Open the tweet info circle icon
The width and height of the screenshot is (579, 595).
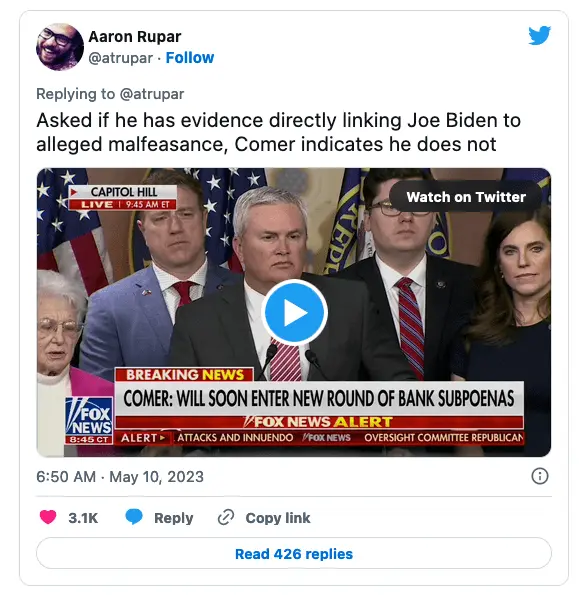540,476
